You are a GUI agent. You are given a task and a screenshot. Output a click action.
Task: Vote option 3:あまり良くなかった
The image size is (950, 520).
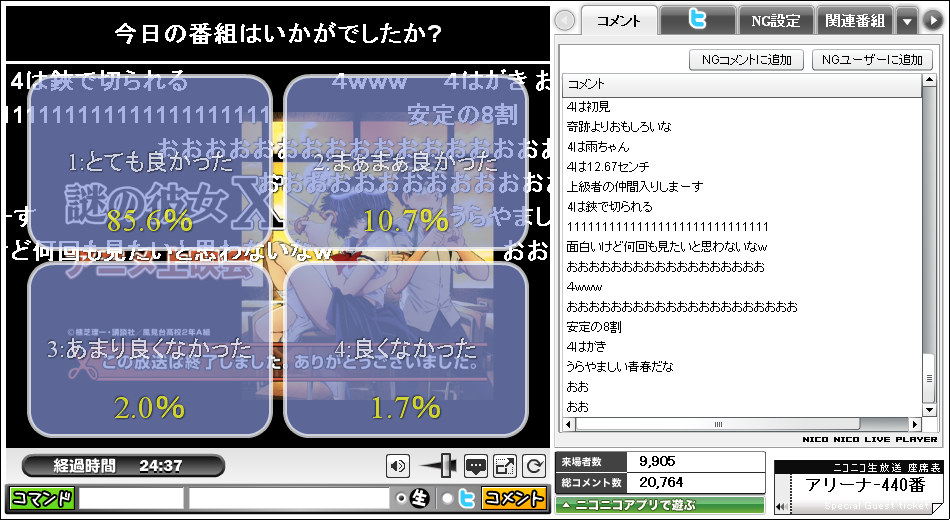pyautogui.click(x=150, y=350)
